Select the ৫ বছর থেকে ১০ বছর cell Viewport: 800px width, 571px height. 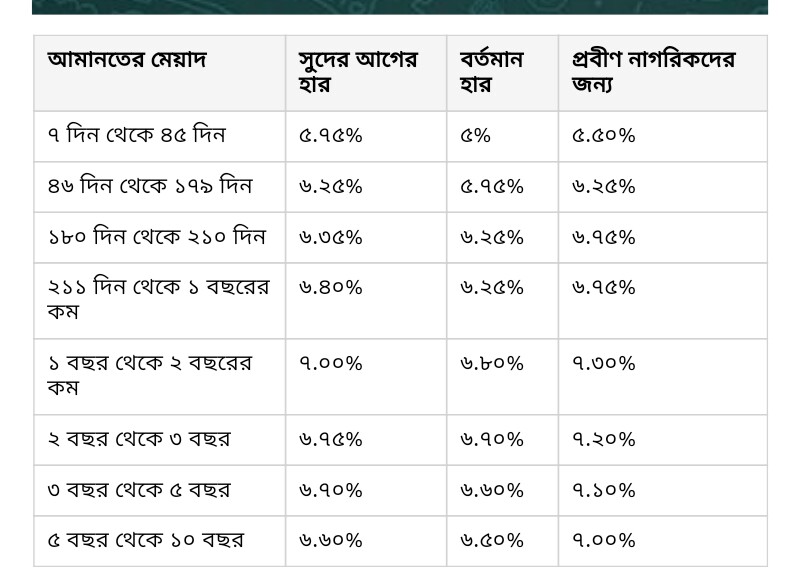pos(160,541)
